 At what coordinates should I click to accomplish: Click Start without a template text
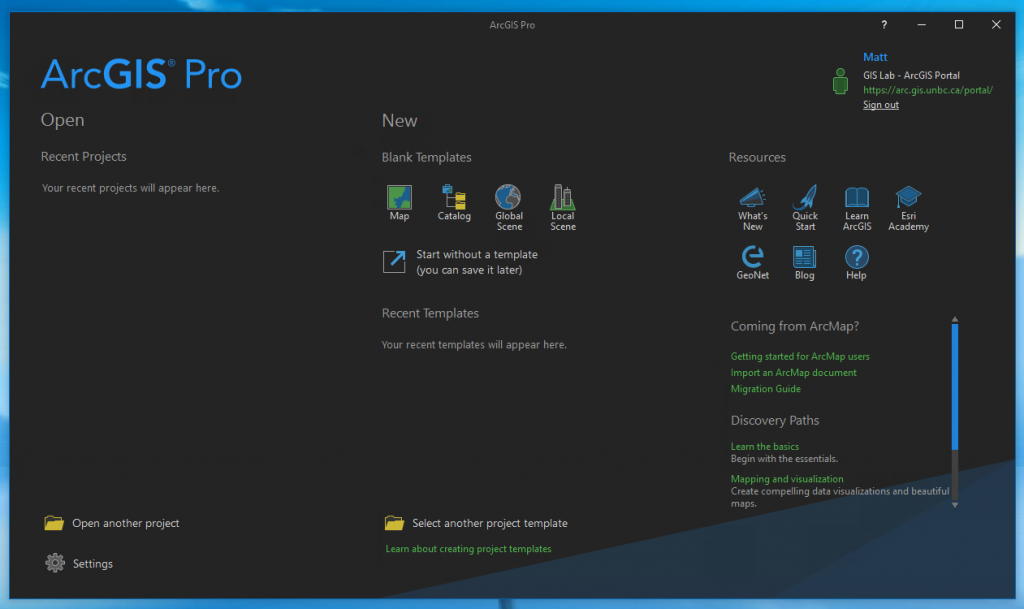click(x=477, y=262)
